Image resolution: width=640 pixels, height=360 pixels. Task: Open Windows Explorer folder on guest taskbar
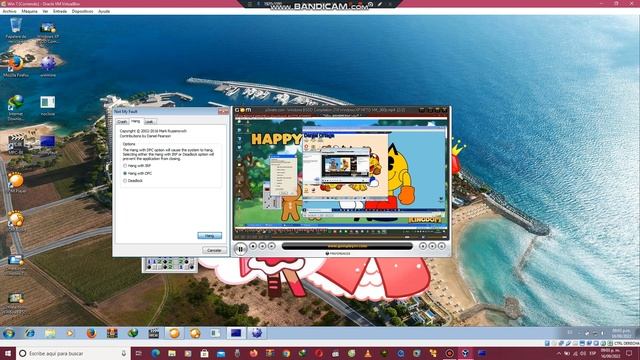click(50, 333)
